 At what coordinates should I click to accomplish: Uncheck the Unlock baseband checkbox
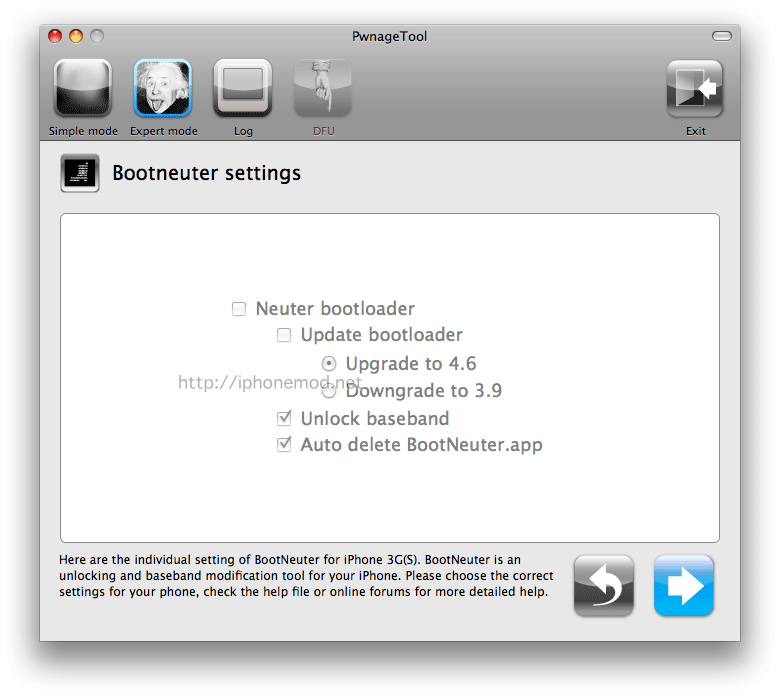(x=284, y=418)
